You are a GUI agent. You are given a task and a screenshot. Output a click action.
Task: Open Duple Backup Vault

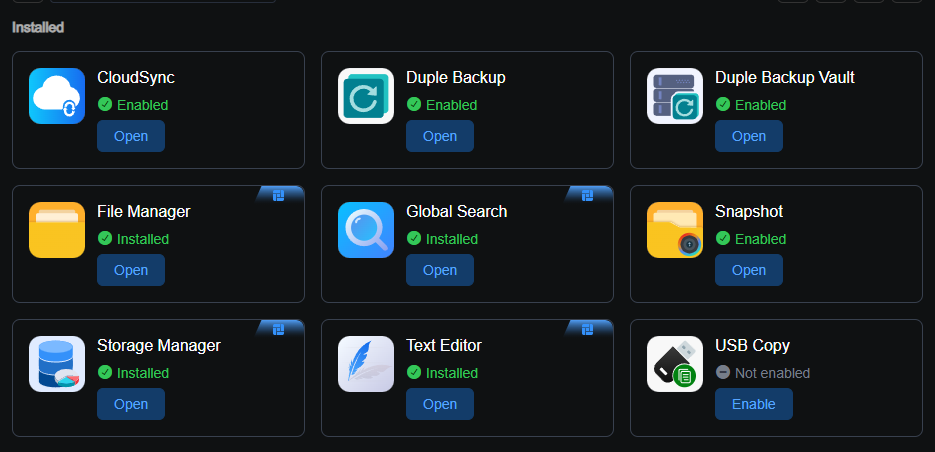[749, 136]
